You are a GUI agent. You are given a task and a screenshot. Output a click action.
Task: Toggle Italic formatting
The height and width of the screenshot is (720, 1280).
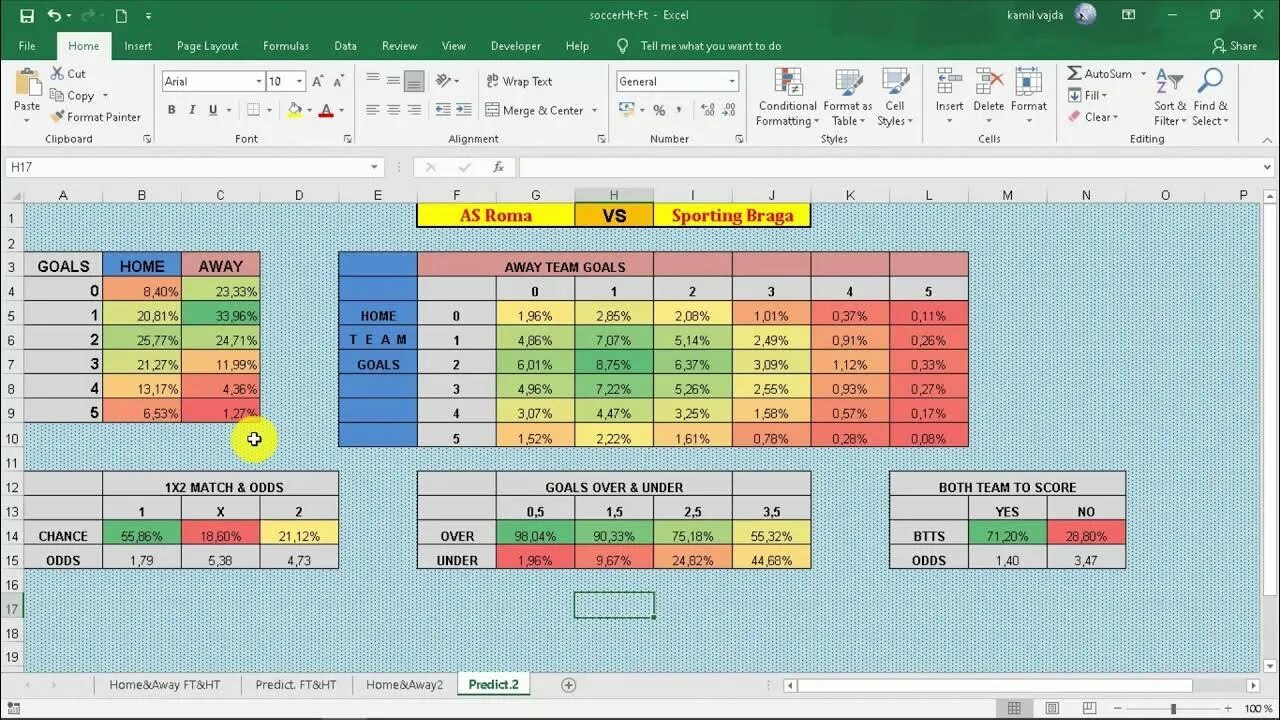tap(194, 110)
